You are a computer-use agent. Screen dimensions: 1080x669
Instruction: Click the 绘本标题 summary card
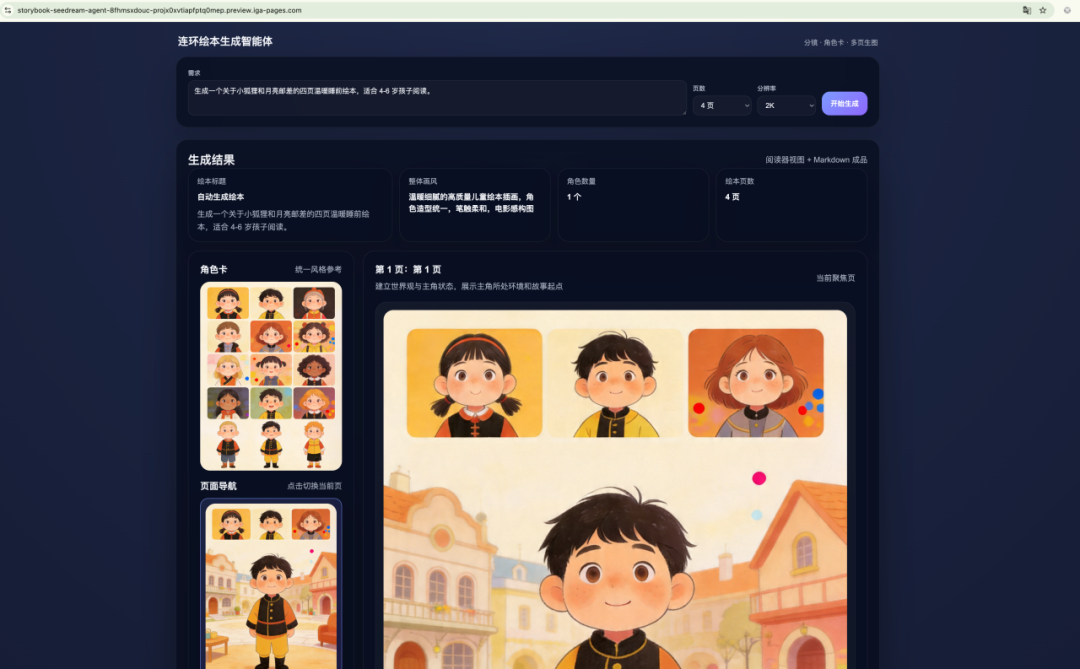(289, 205)
